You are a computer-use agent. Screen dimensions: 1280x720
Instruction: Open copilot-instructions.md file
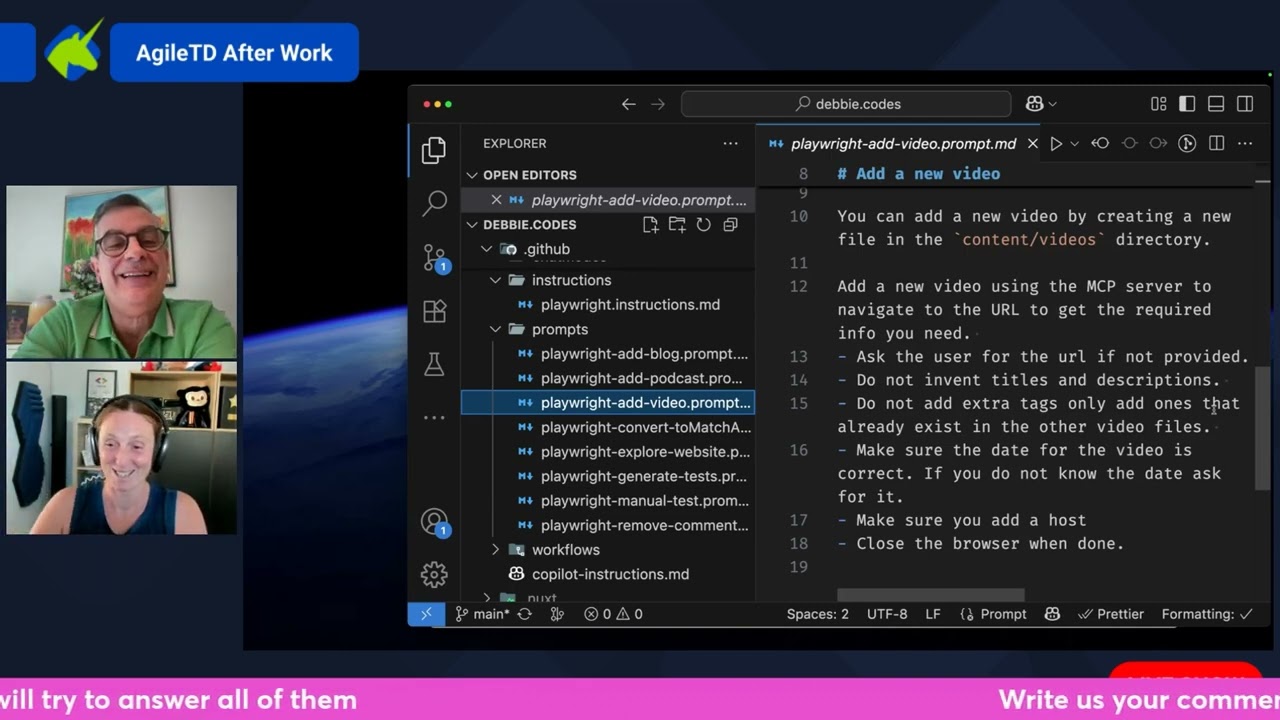[x=609, y=574]
